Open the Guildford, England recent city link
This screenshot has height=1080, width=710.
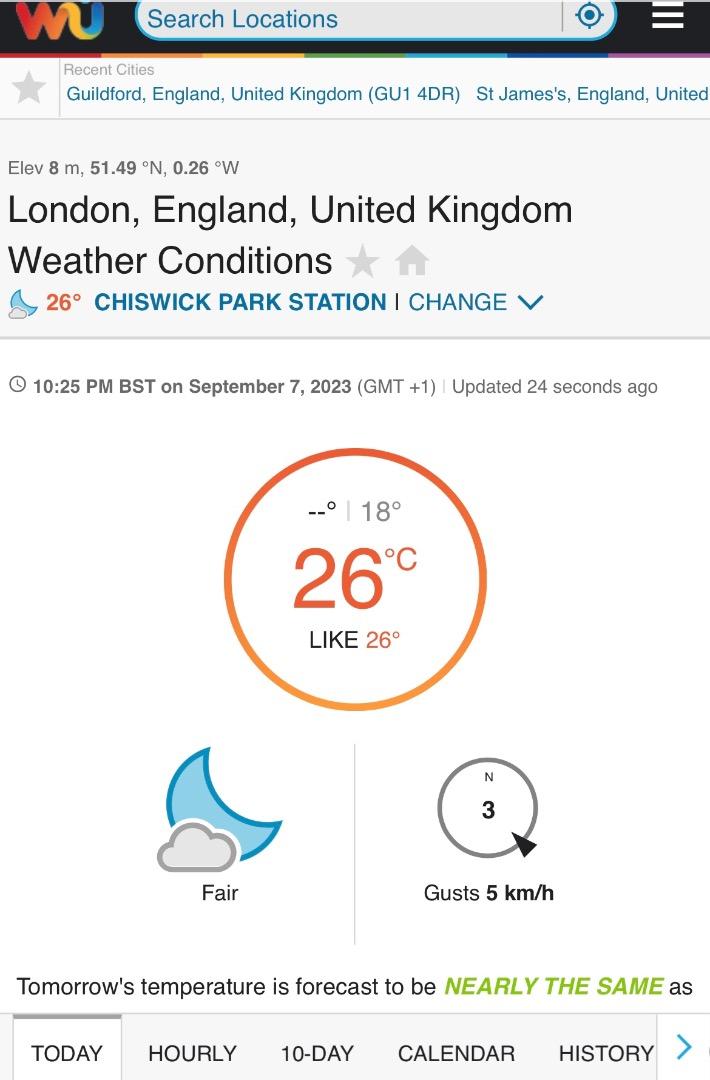[263, 94]
